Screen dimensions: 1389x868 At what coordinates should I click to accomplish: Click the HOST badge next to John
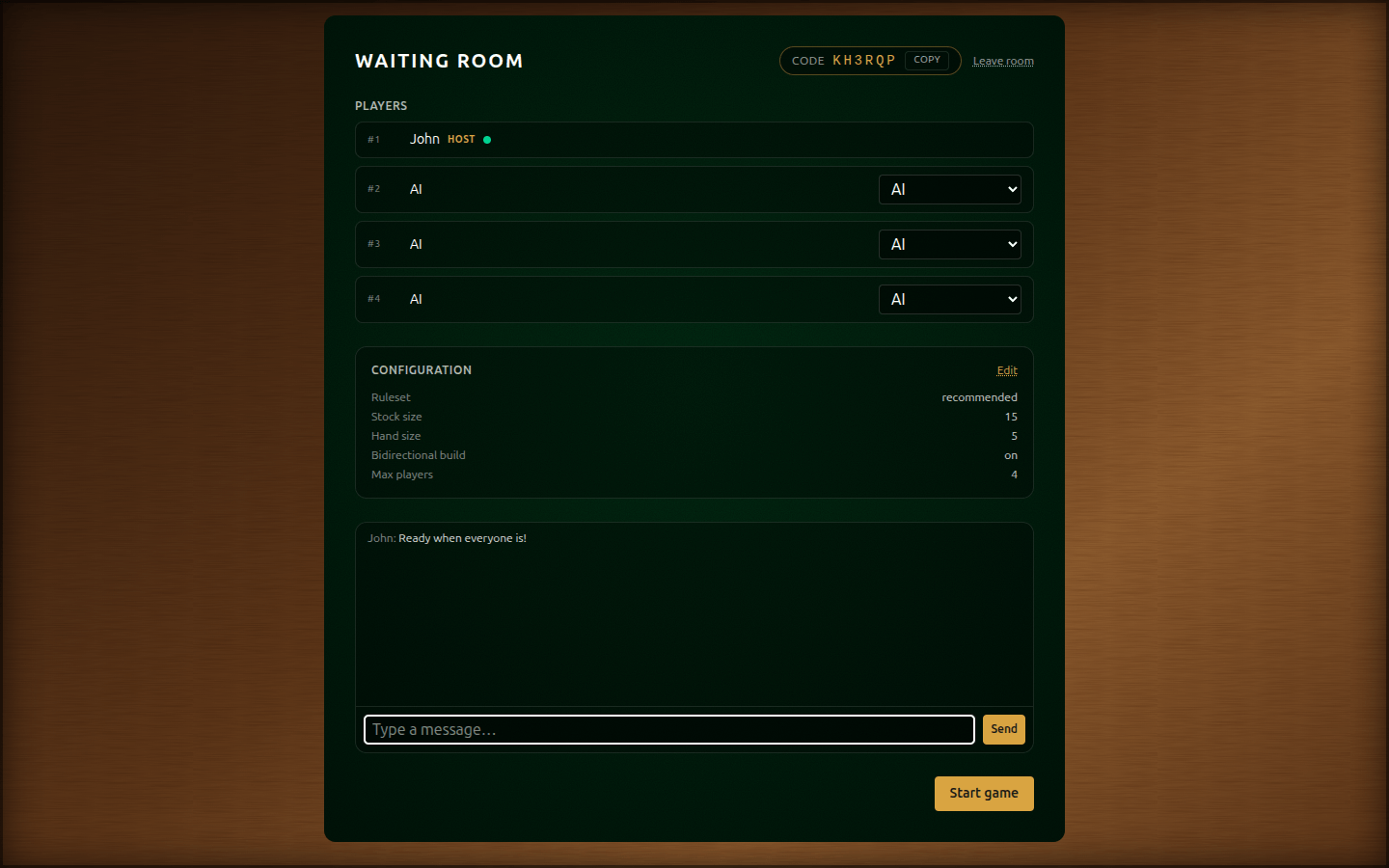pos(461,139)
